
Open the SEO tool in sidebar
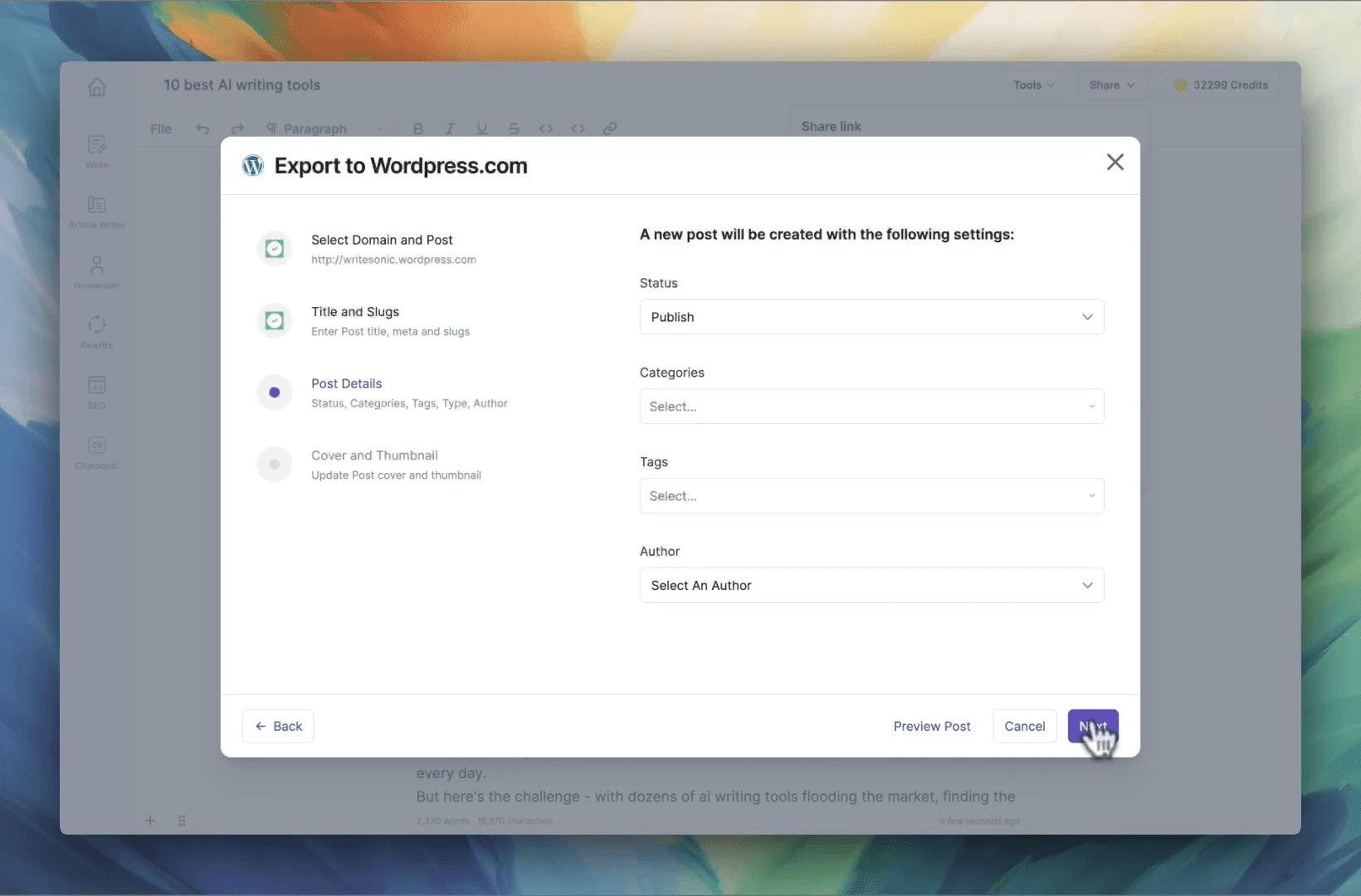[x=97, y=392]
